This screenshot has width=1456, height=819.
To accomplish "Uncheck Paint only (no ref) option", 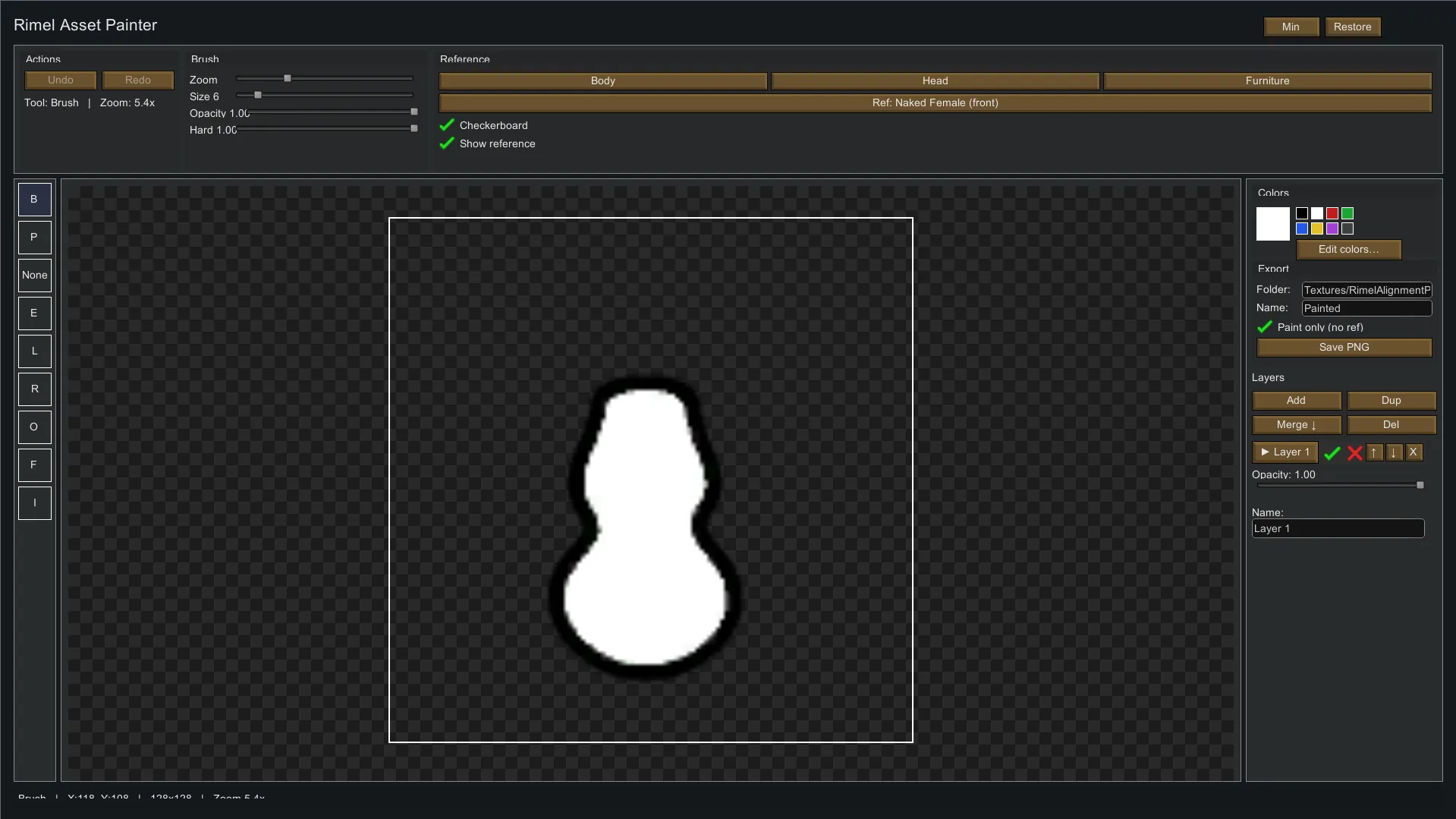I will pyautogui.click(x=1264, y=327).
